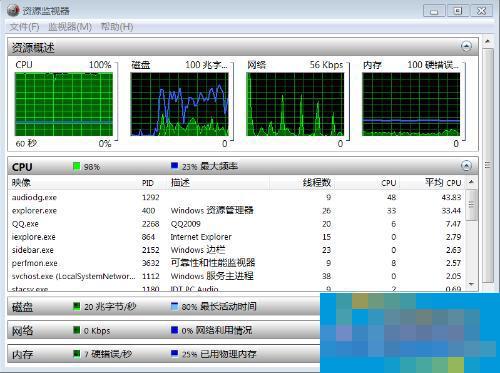Image resolution: width=500 pixels, height=373 pixels.
Task: Click the main window scroll up arrow
Action: click(x=488, y=42)
